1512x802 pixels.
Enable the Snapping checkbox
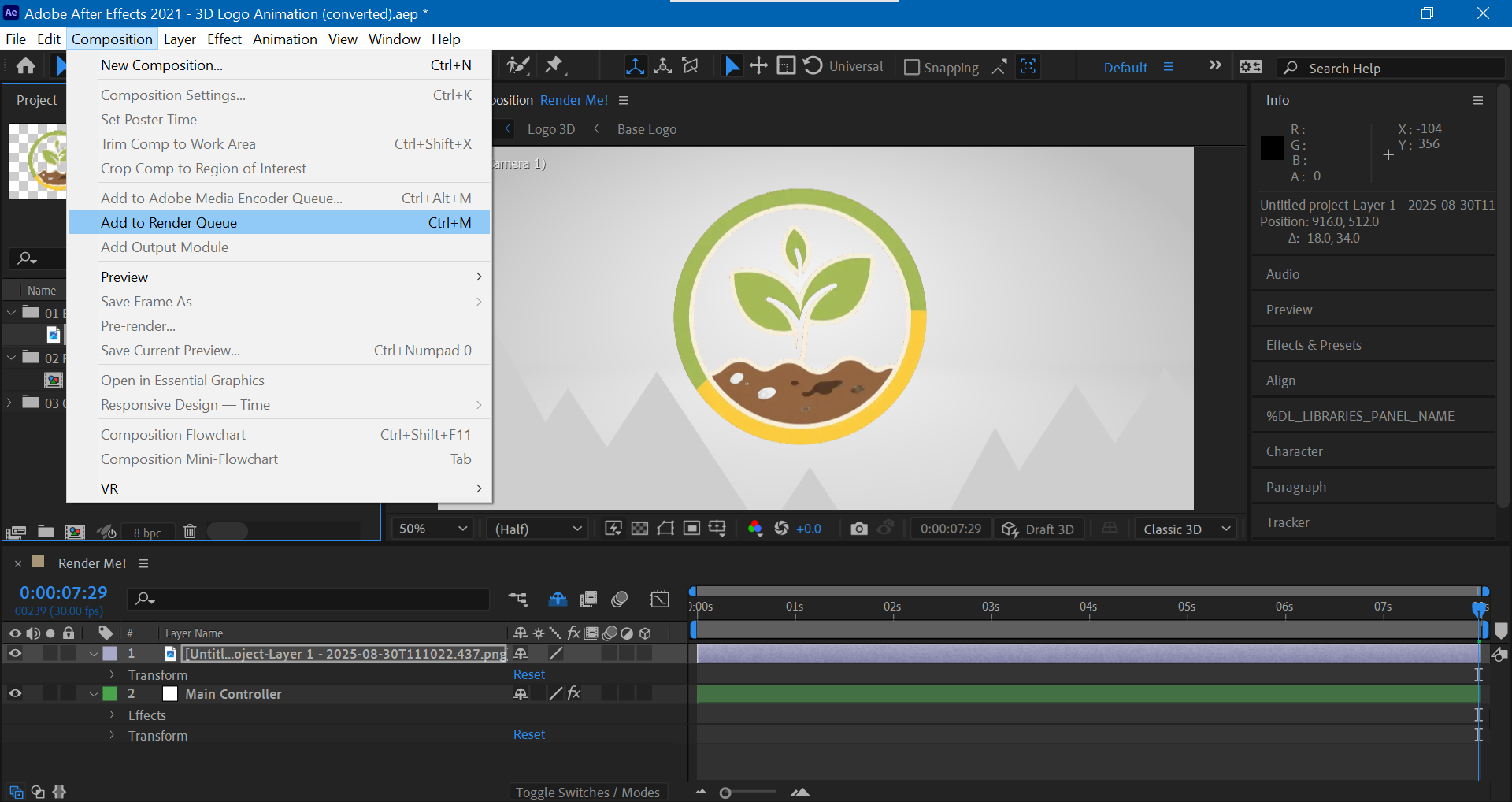tap(912, 68)
